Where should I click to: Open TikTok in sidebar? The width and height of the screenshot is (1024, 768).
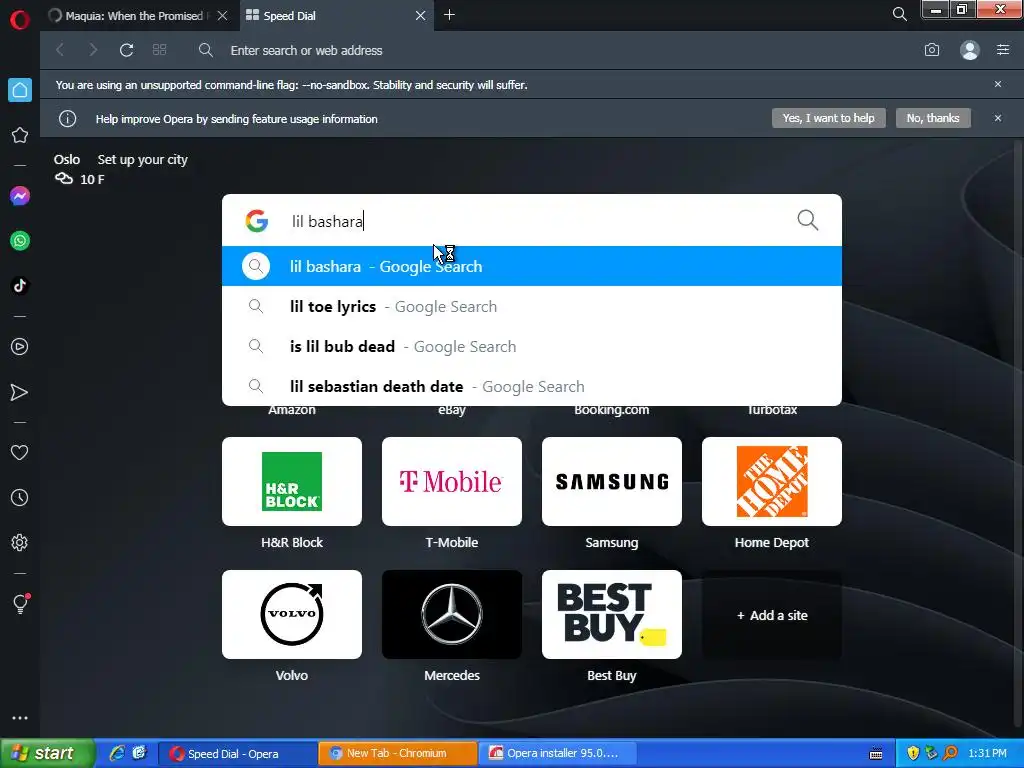(x=20, y=285)
